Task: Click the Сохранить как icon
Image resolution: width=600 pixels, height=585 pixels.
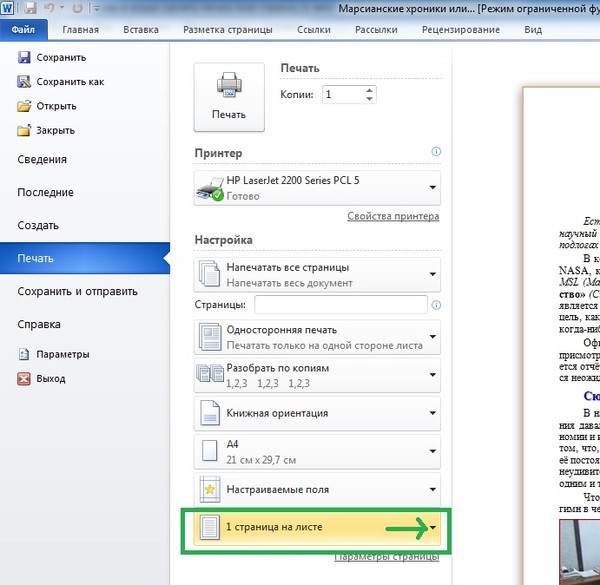Action: tap(24, 81)
